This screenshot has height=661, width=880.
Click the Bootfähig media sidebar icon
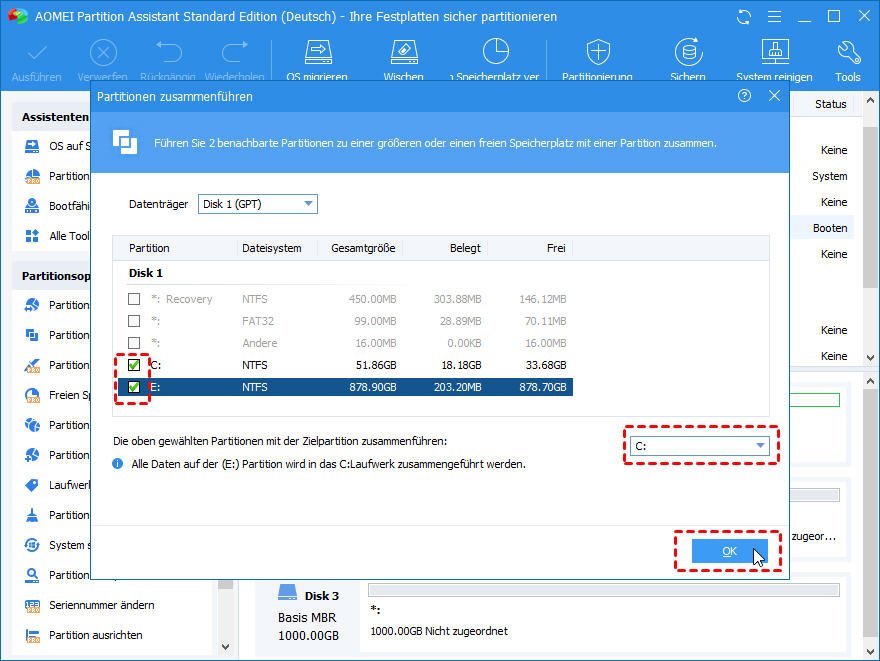pos(32,206)
